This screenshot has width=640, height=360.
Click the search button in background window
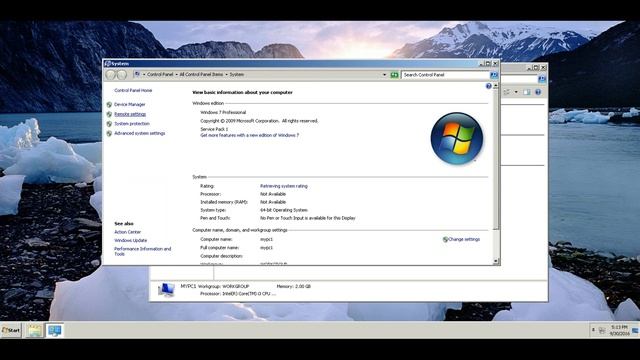pos(542,79)
